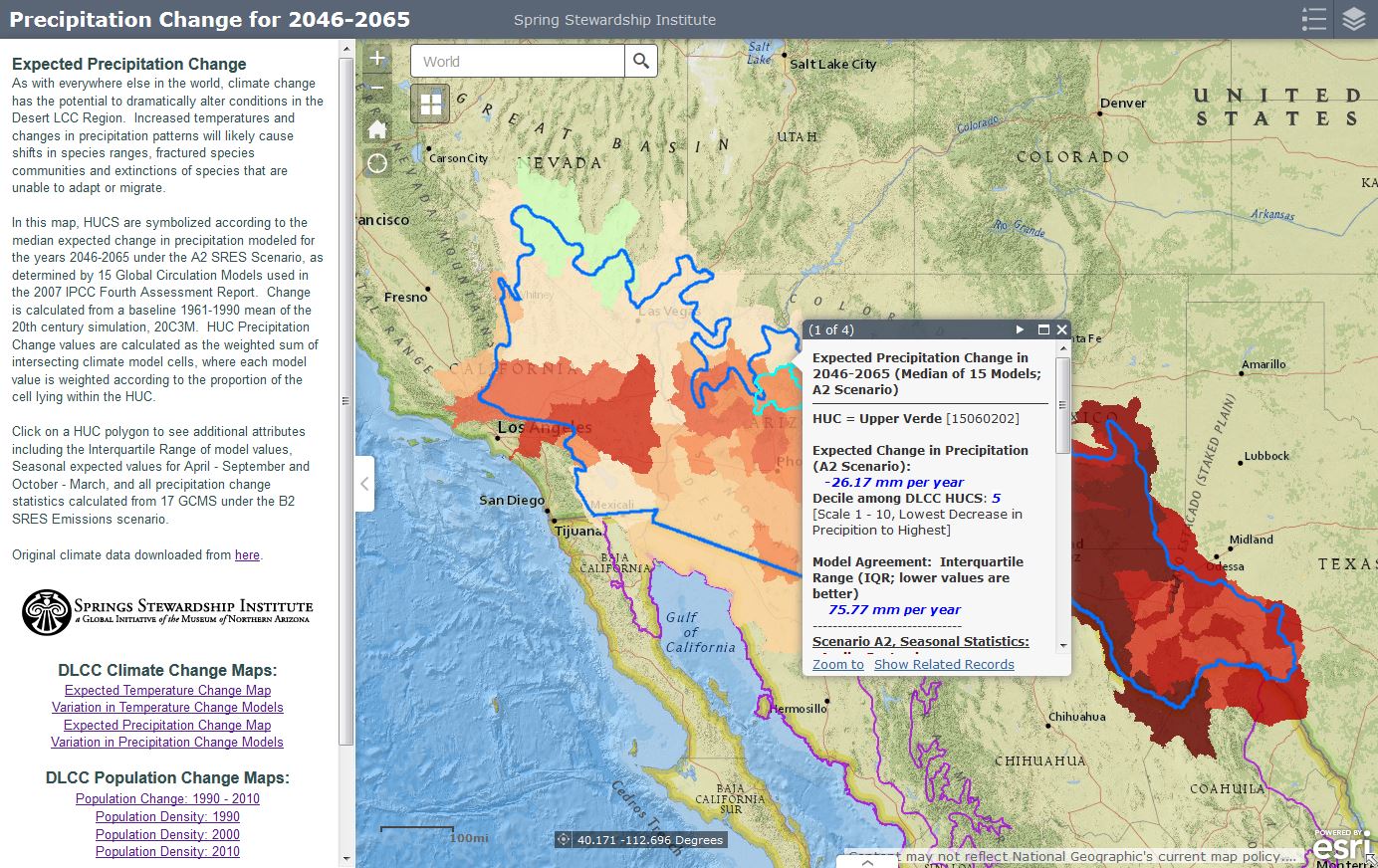Click the 'Zoom to' popup link
This screenshot has height=868, width=1378.
coord(838,664)
